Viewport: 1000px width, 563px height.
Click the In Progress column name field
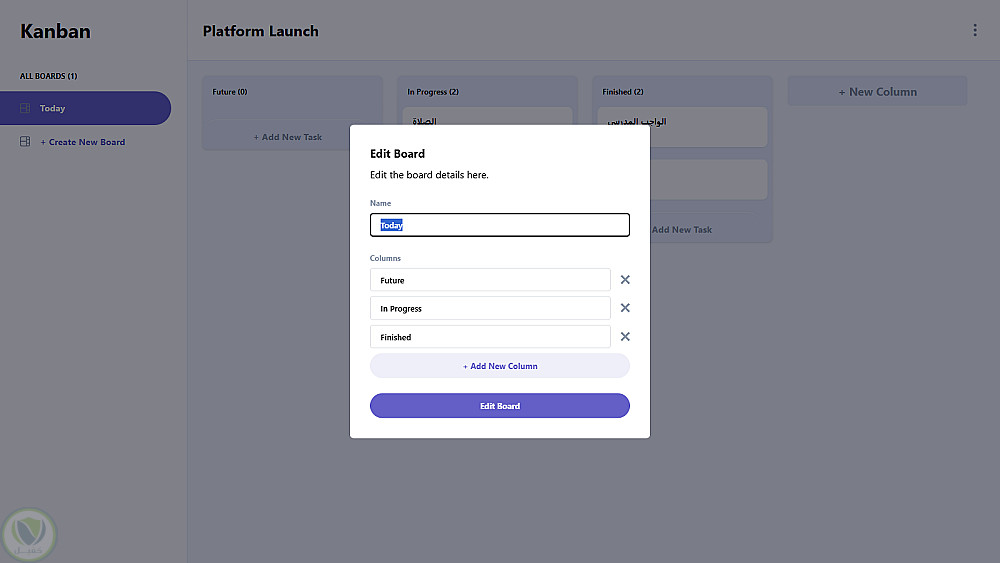pyautogui.click(x=490, y=308)
